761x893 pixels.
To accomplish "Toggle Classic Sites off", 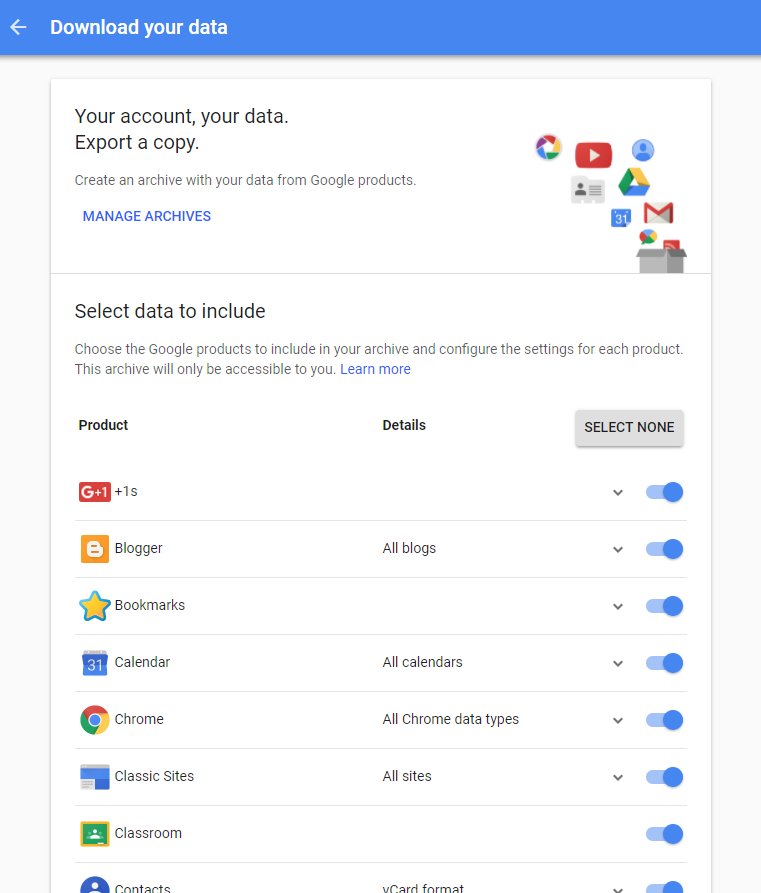I will pos(664,777).
